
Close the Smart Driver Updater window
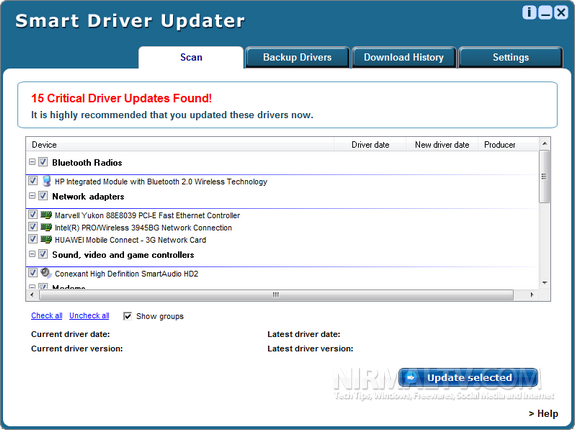561,12
